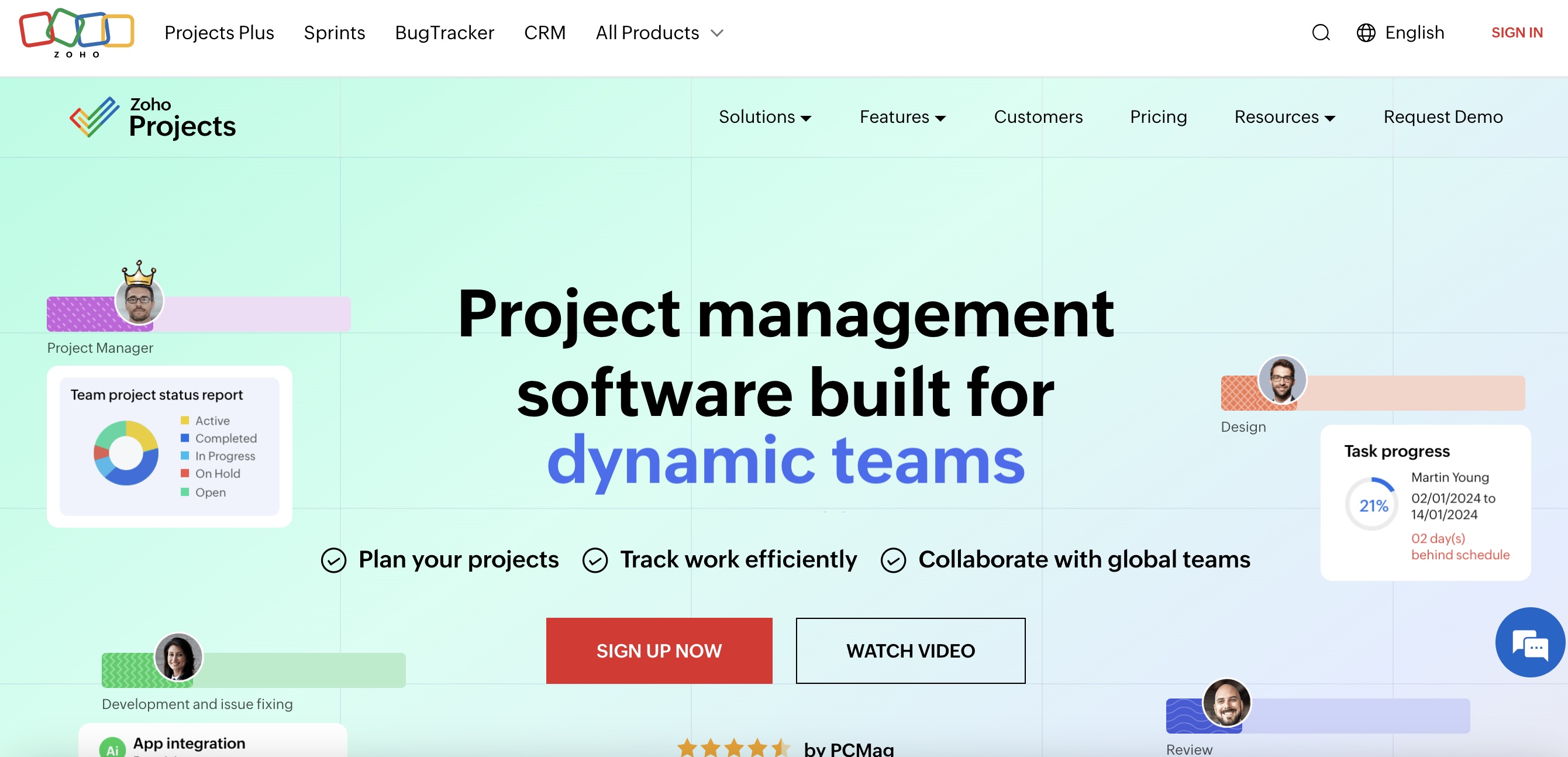Click the "Completed" legend label
The image size is (1568, 757).
[x=226, y=438]
